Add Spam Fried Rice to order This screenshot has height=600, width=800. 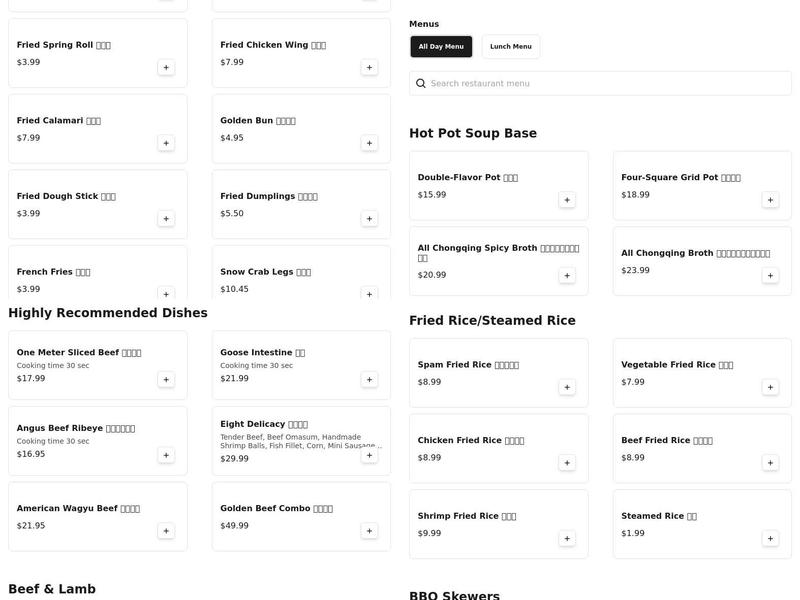pyautogui.click(x=567, y=387)
